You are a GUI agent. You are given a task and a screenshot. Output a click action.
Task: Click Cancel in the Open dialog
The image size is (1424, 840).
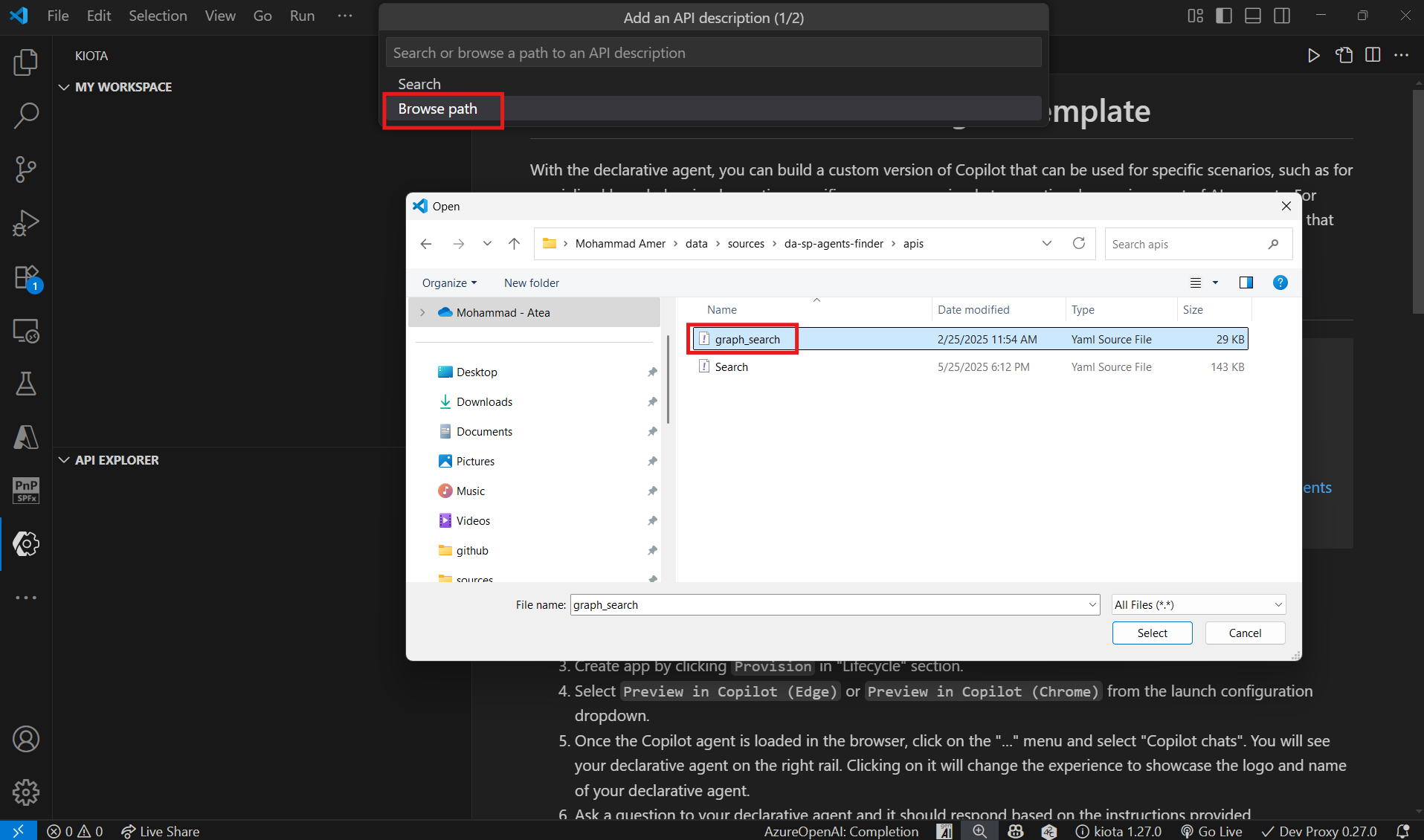click(1245, 633)
